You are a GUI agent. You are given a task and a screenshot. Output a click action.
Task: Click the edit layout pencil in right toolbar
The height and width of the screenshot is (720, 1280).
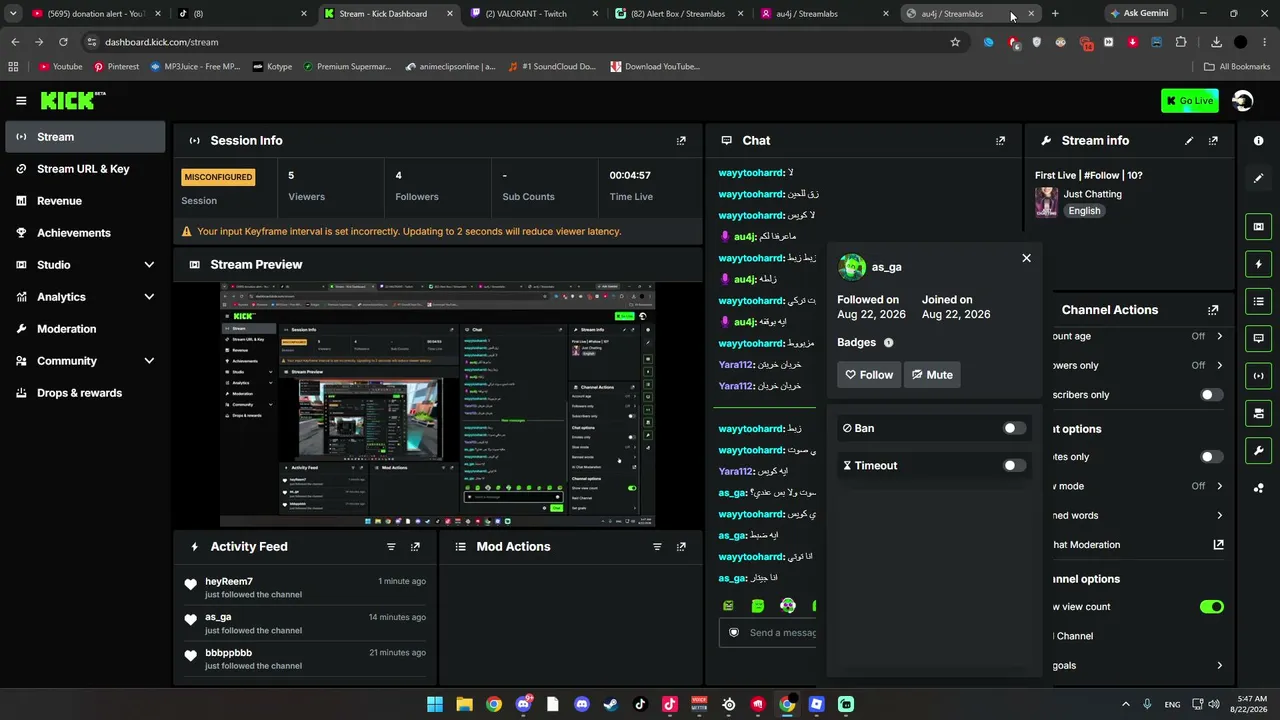coord(1258,178)
